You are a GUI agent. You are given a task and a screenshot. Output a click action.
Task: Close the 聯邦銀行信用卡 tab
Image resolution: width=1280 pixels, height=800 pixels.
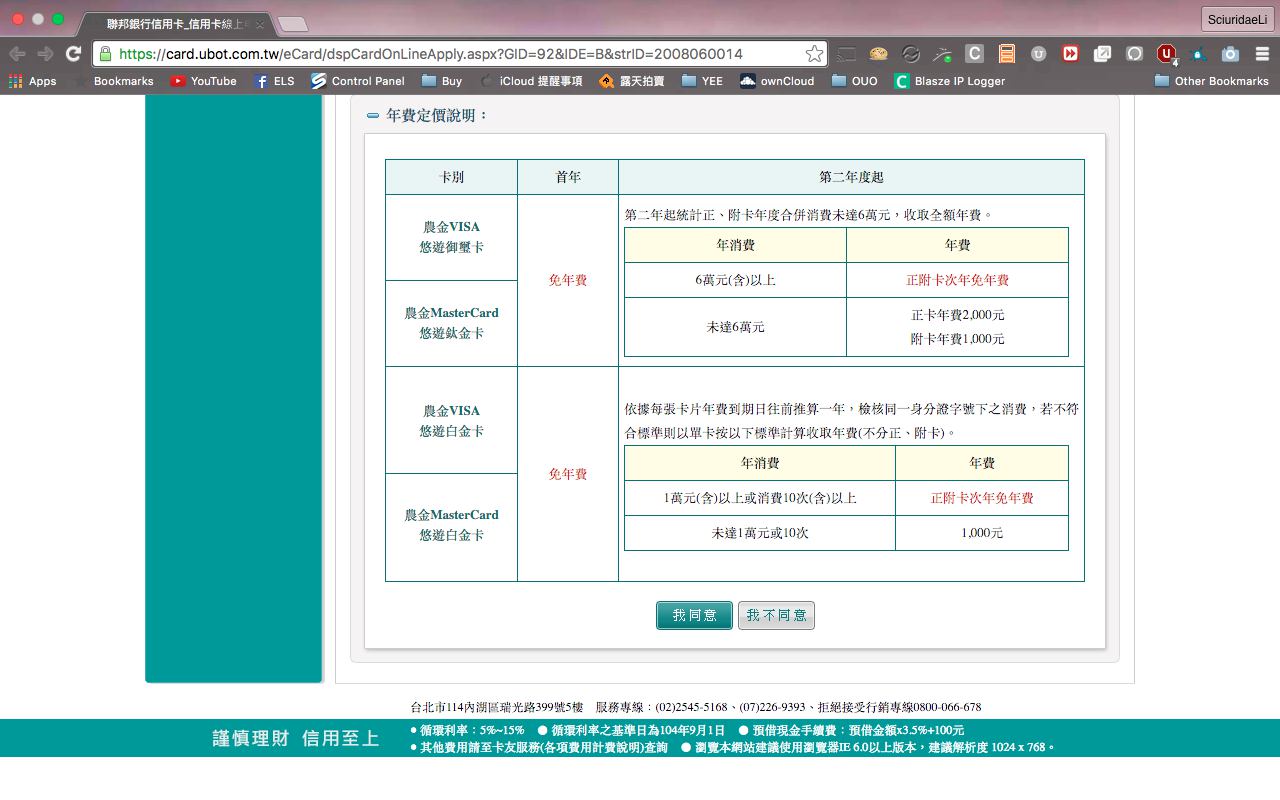pos(260,24)
